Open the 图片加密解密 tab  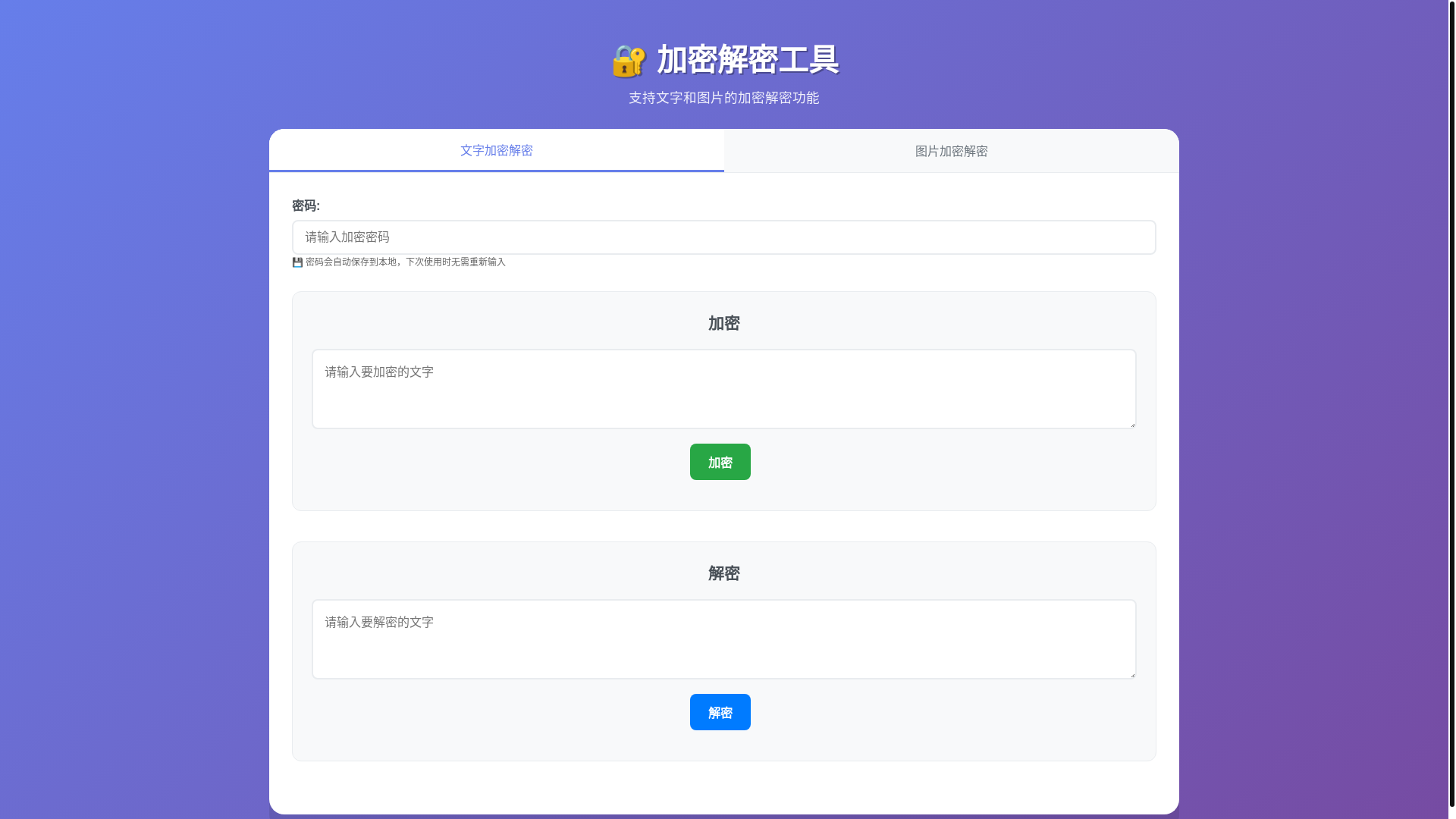point(952,151)
